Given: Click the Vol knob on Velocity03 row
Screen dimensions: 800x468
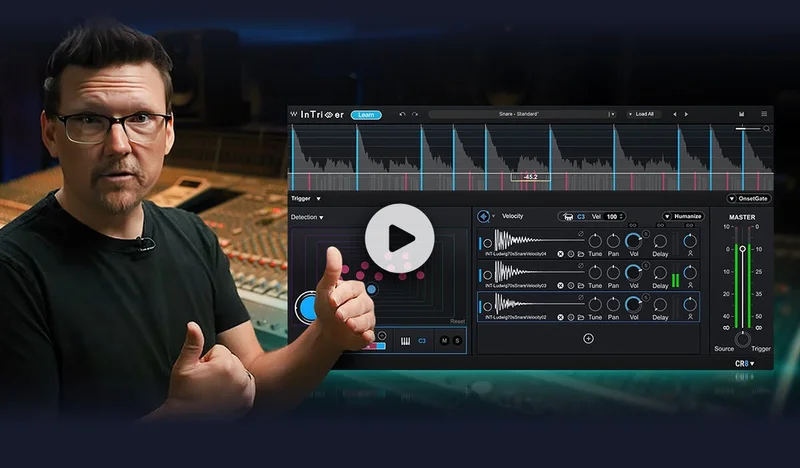Looking at the screenshot, I should point(633,273).
